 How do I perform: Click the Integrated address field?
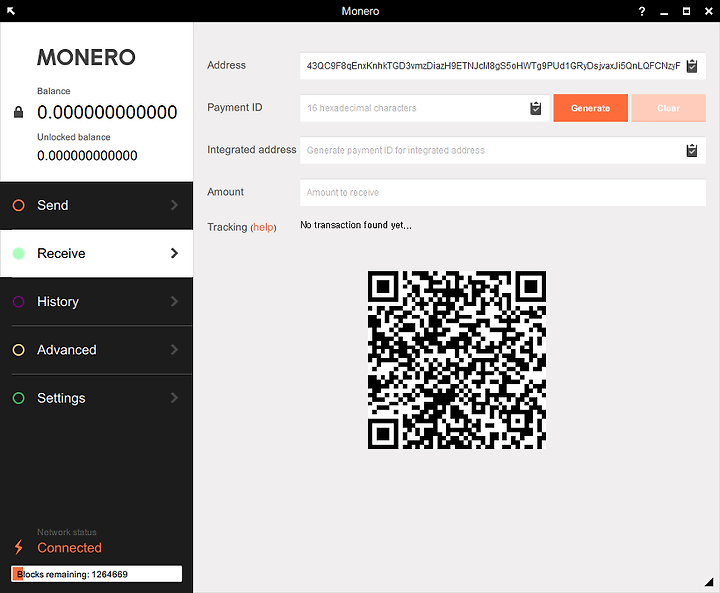pos(503,151)
